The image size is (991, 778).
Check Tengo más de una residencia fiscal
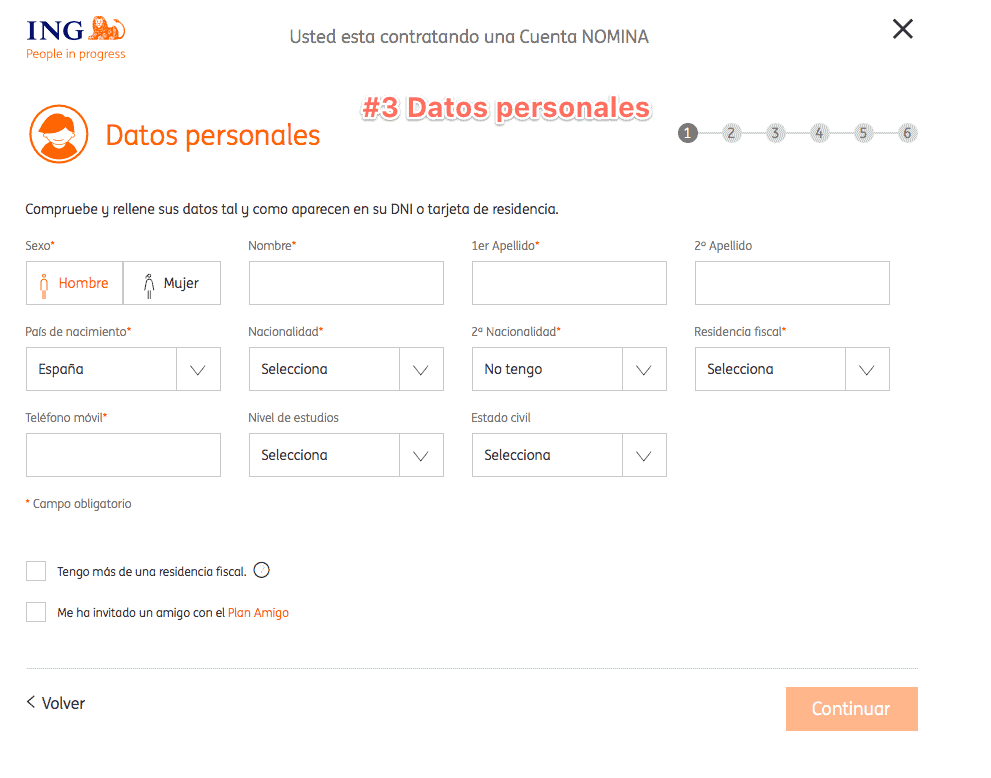[x=36, y=571]
